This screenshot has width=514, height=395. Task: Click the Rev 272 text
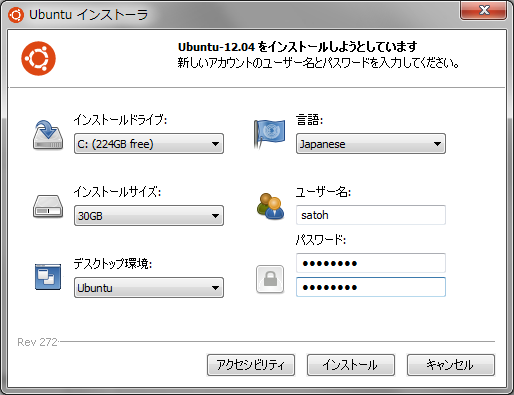pyautogui.click(x=37, y=342)
